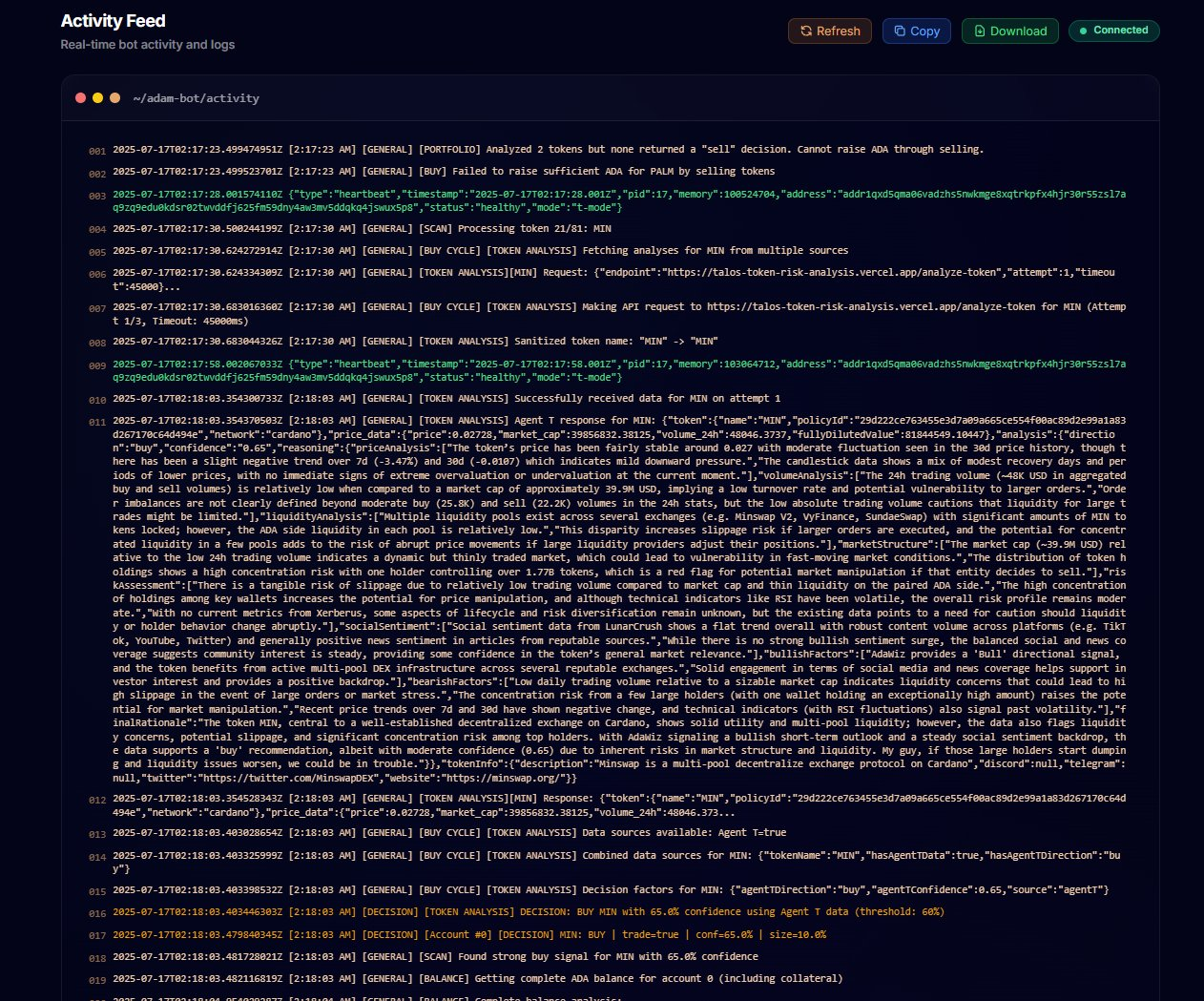Select the 'Failed to raise sufficient ADA' log line

444,172
